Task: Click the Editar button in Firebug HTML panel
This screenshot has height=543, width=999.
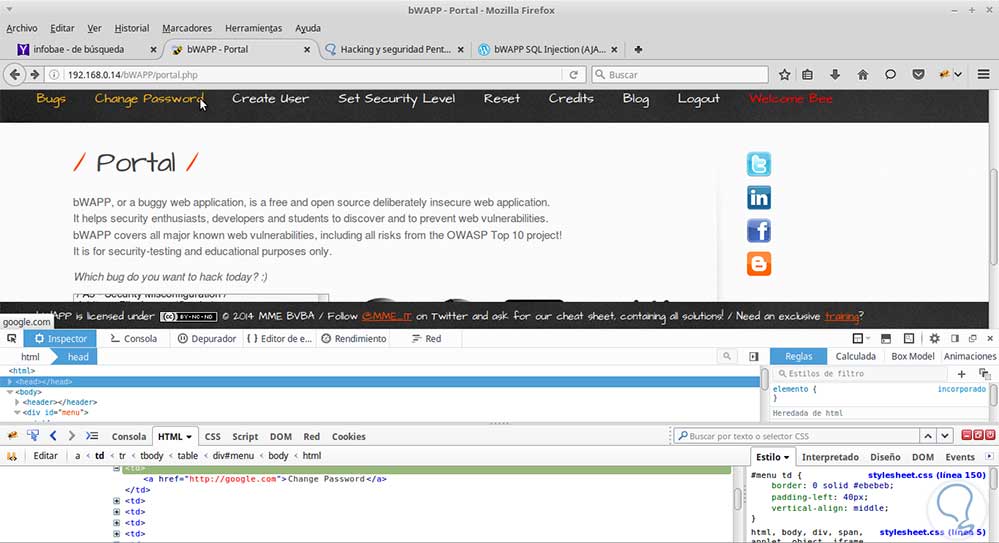Action: point(45,456)
